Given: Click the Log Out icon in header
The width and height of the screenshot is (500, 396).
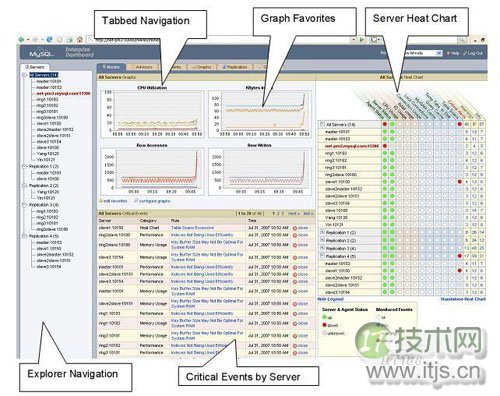Looking at the screenshot, I should 465,53.
